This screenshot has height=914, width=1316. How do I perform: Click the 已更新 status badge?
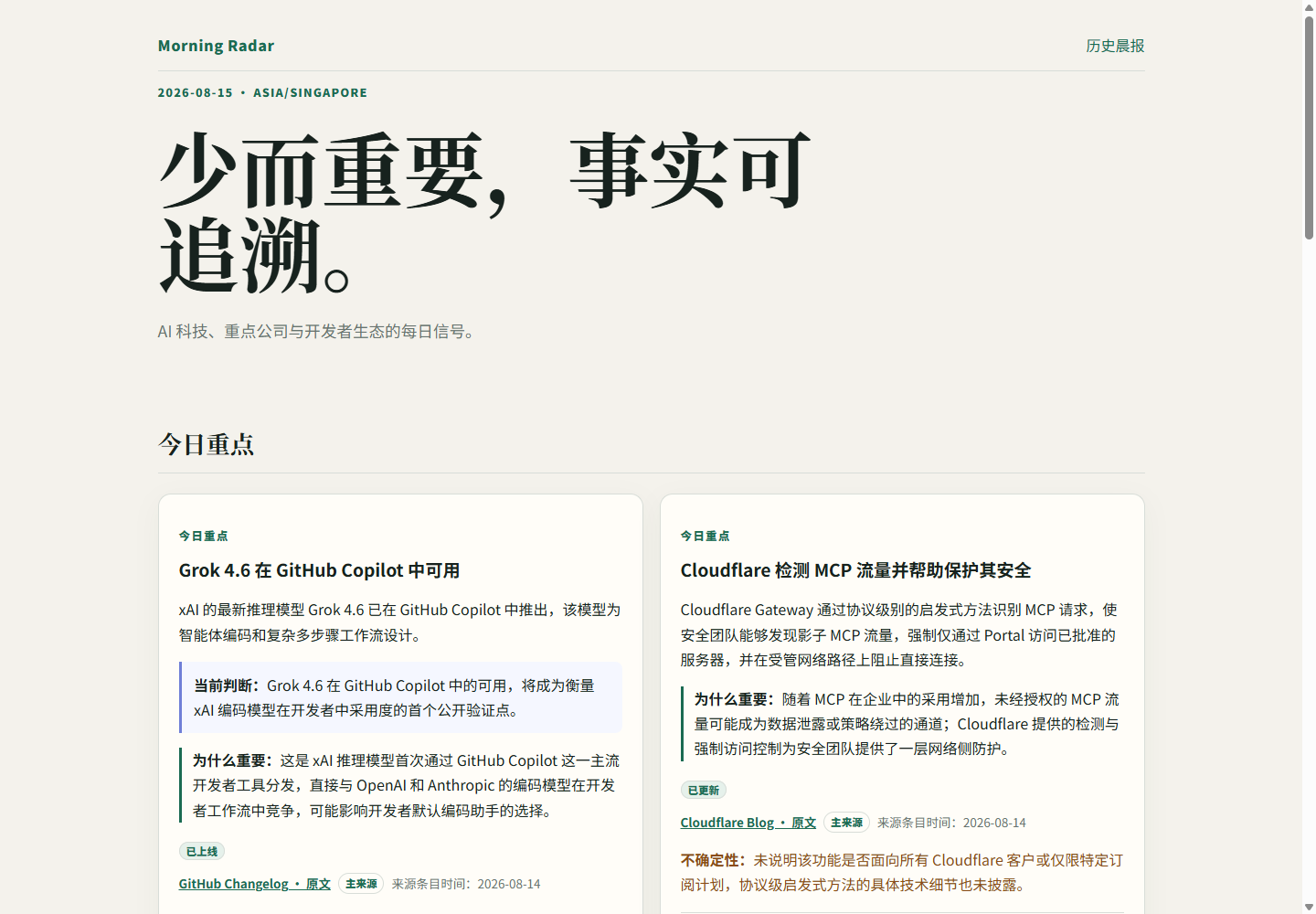[704, 791]
